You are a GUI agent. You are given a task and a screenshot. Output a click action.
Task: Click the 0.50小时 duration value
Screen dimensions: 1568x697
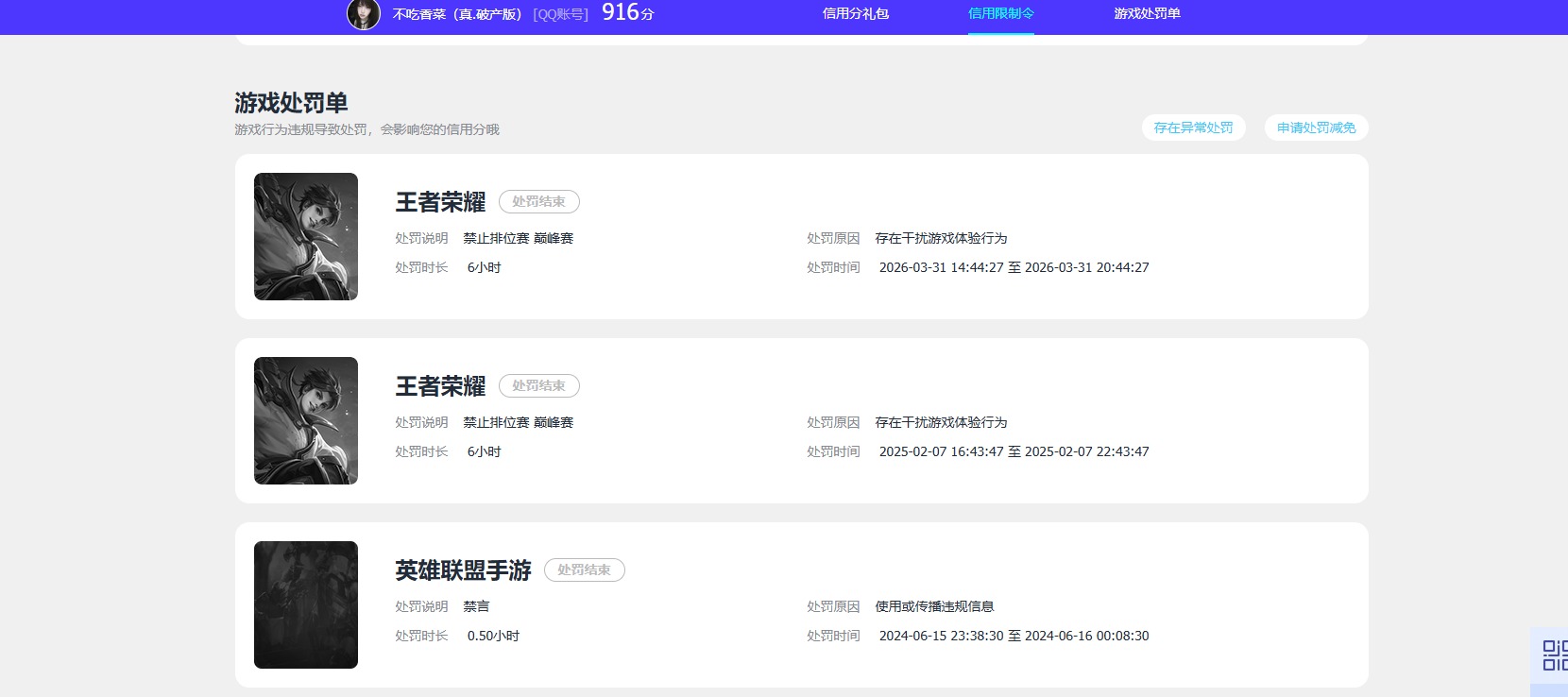493,636
